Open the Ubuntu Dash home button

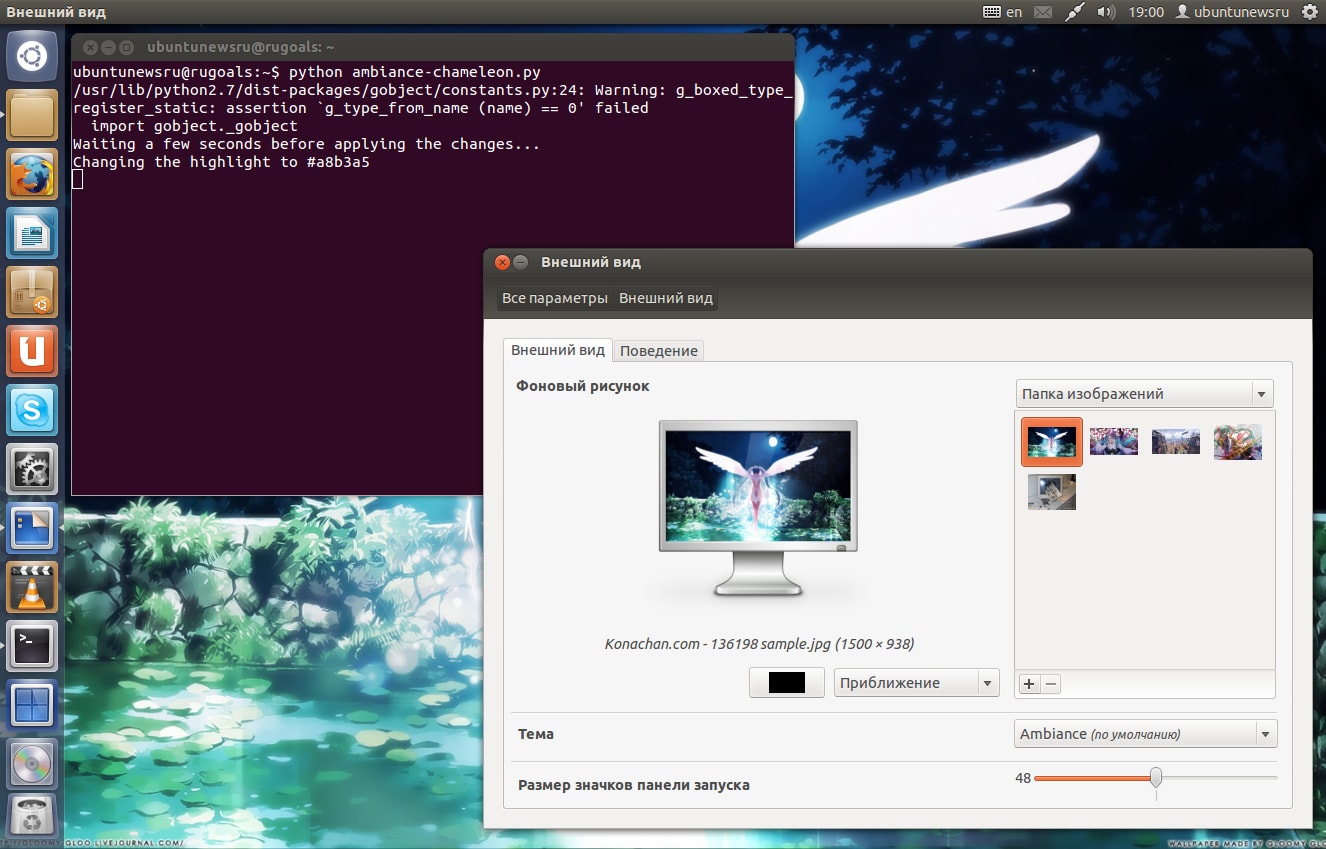(32, 56)
